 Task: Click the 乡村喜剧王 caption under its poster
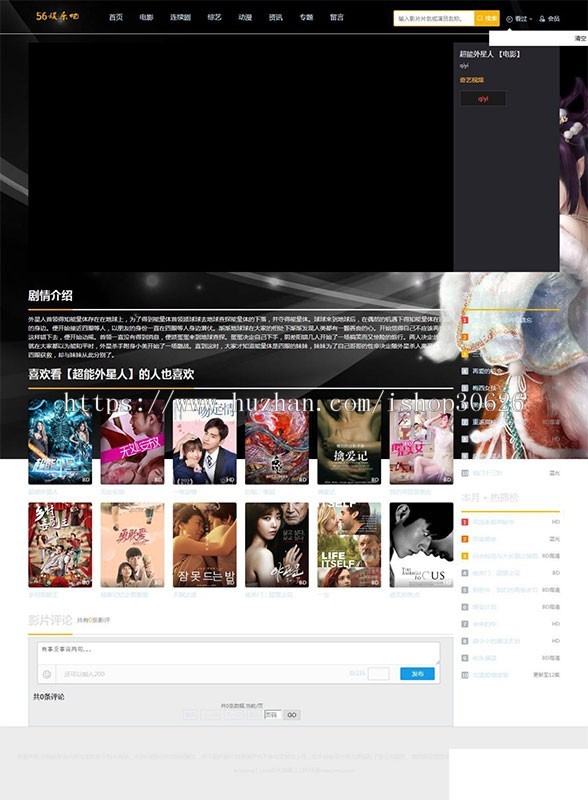coord(43,595)
